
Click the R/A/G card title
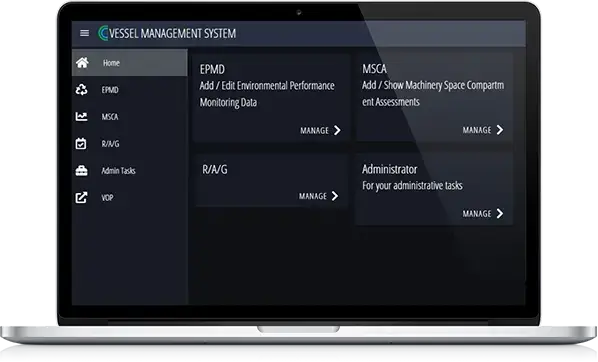[215, 169]
